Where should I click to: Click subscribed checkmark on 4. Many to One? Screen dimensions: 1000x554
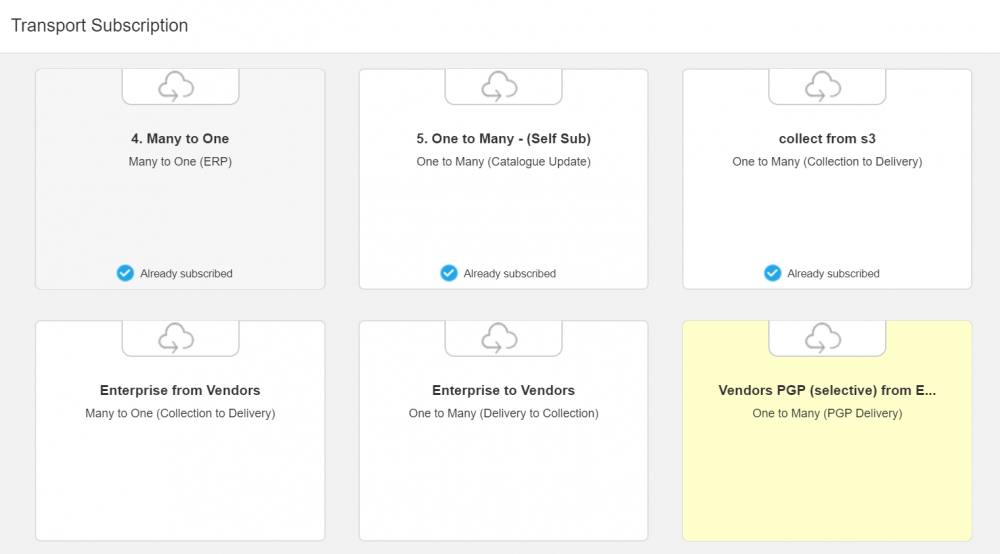click(125, 273)
